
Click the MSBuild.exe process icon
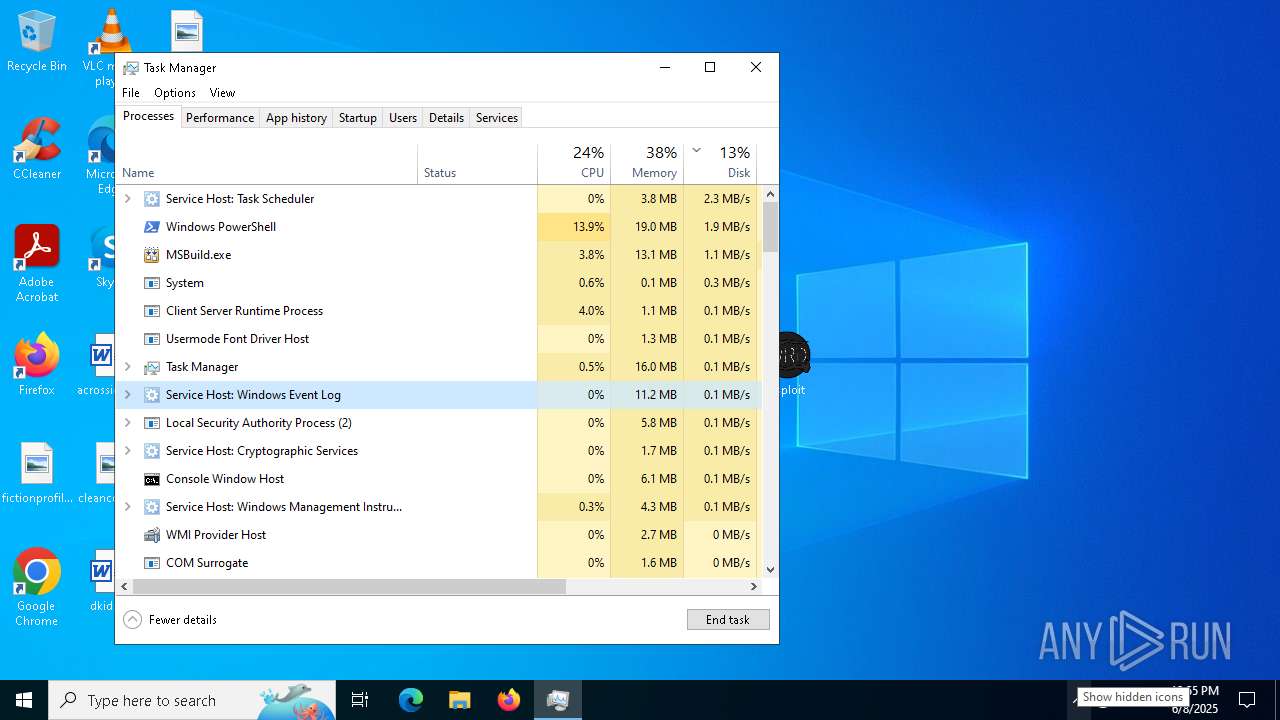tap(152, 255)
